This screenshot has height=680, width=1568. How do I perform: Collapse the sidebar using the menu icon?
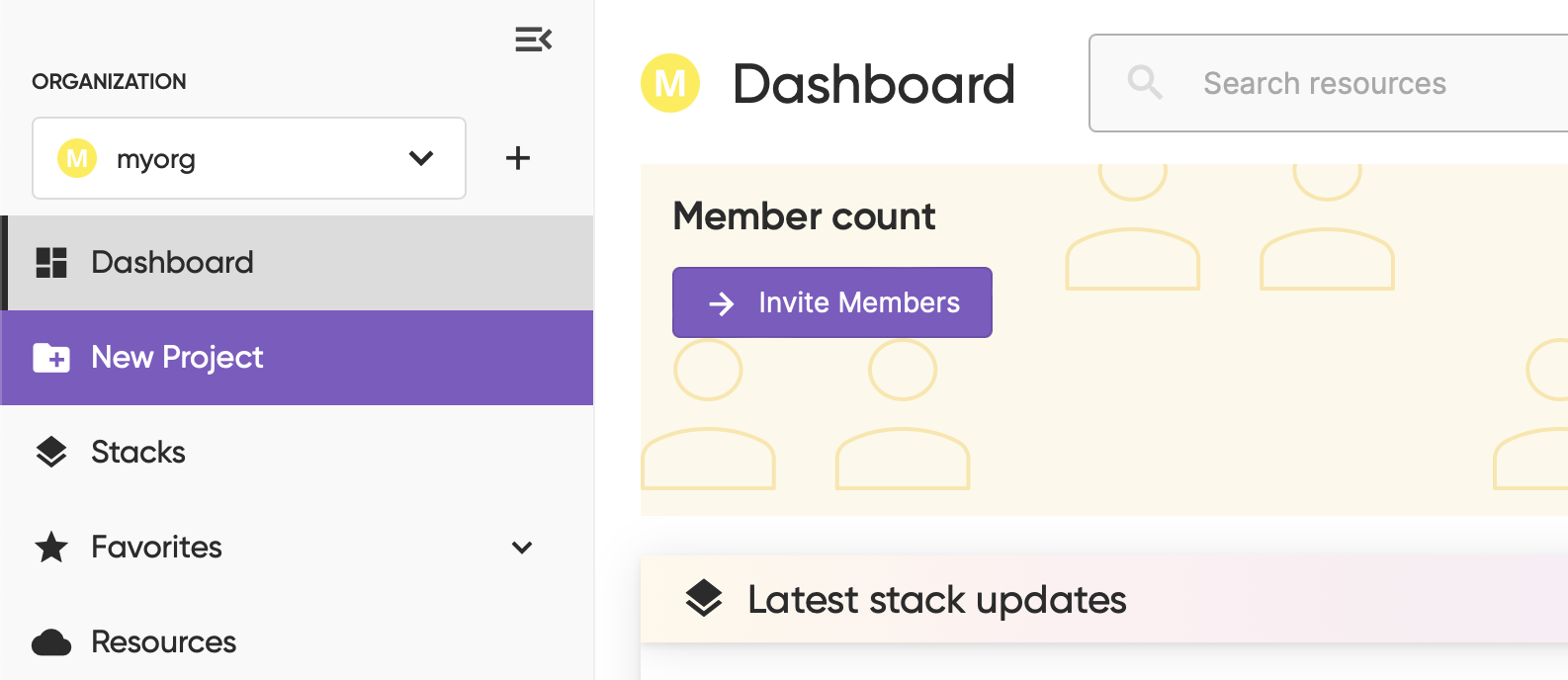tap(533, 40)
